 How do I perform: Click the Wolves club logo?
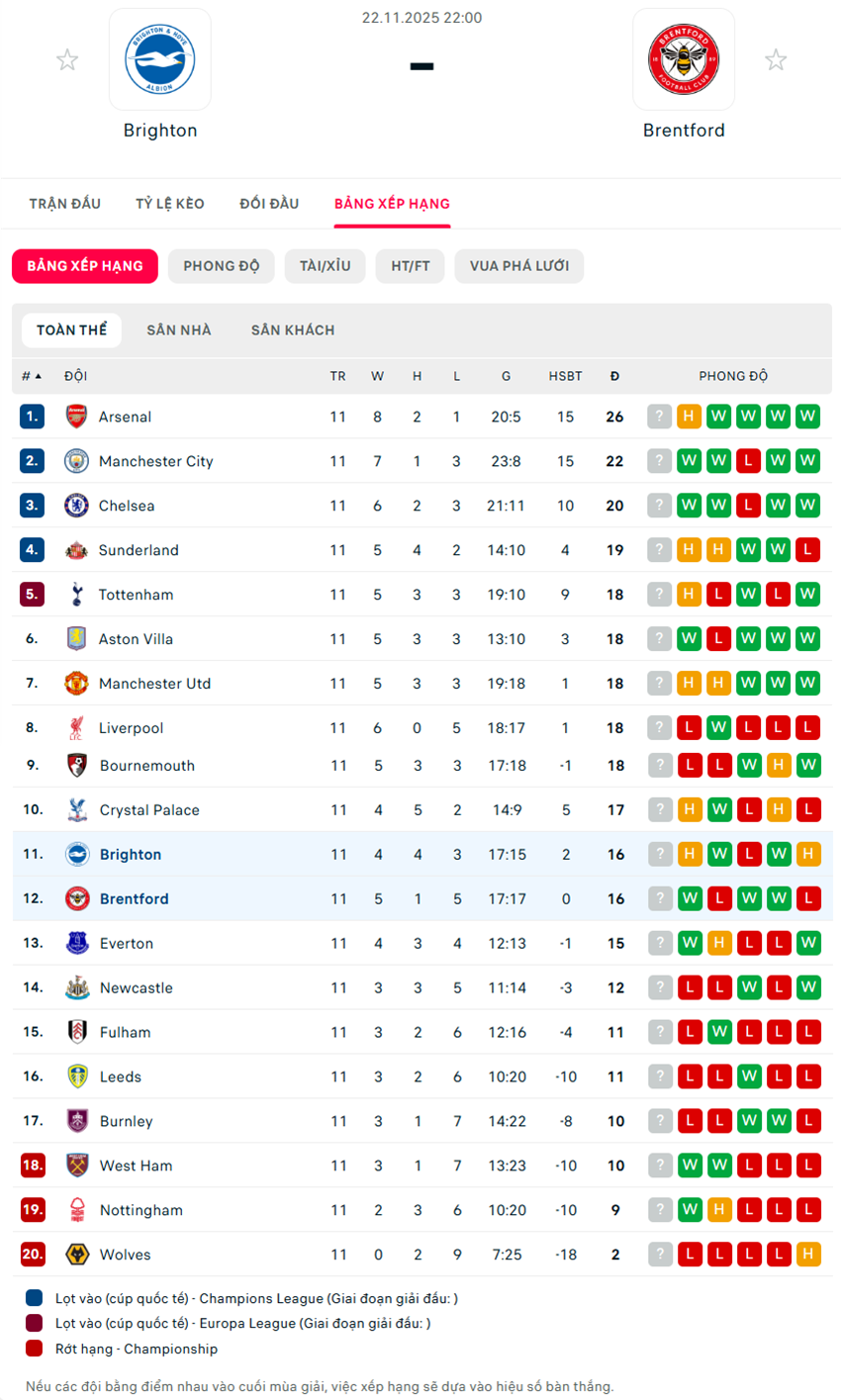tap(77, 1255)
